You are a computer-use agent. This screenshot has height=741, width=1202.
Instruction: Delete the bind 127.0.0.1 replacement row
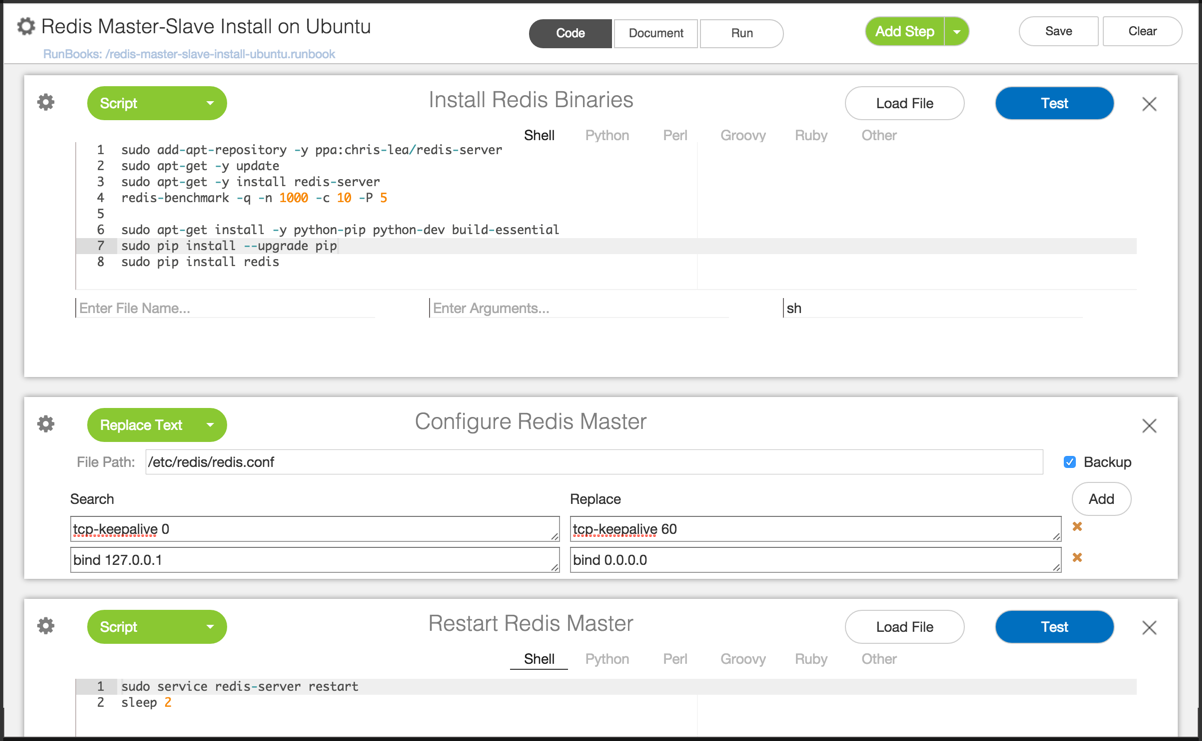(1077, 558)
